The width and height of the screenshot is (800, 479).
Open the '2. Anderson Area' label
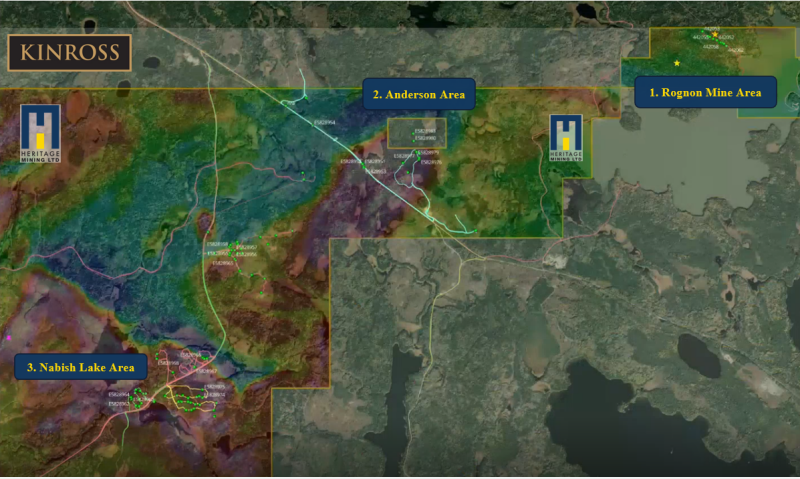click(419, 94)
